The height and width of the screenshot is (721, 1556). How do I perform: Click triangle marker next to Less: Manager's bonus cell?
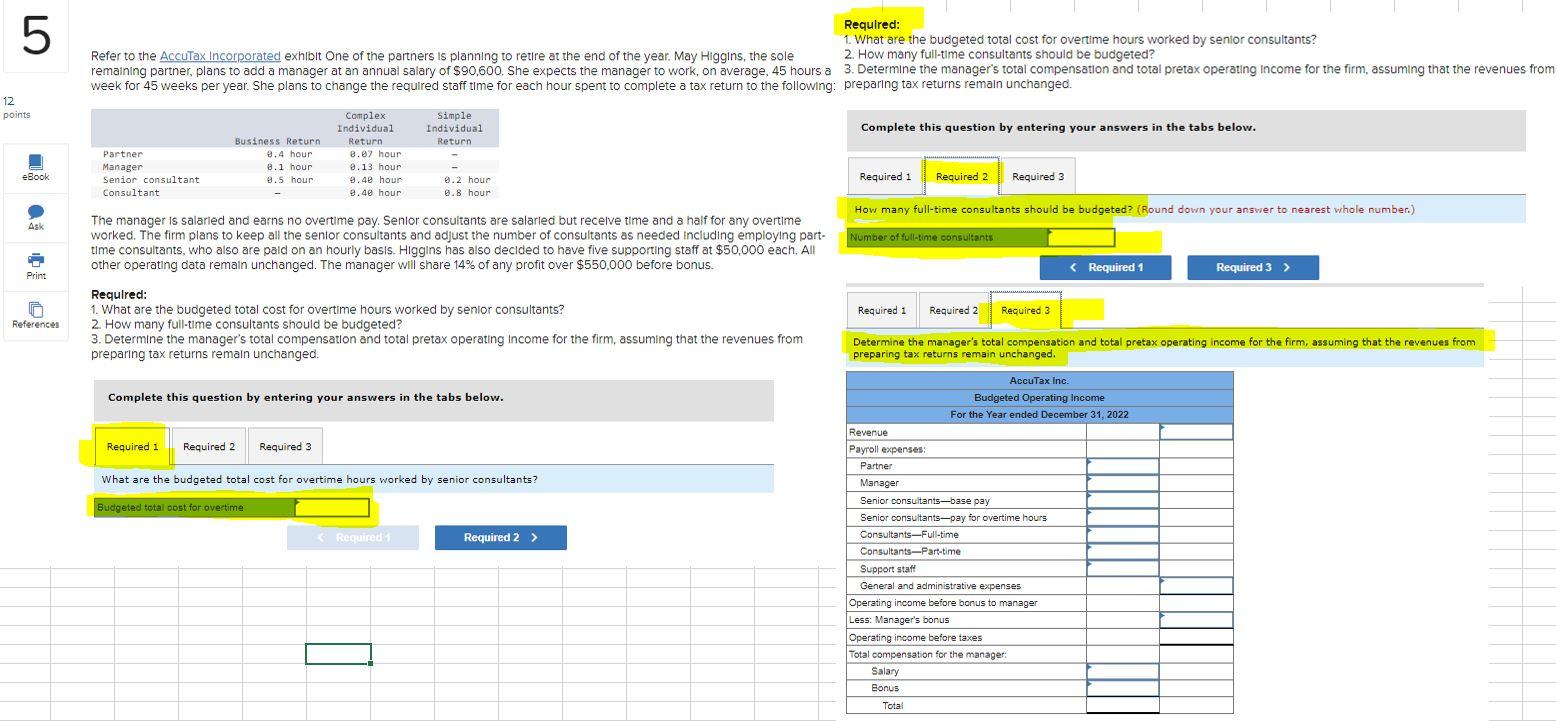click(x=1161, y=616)
